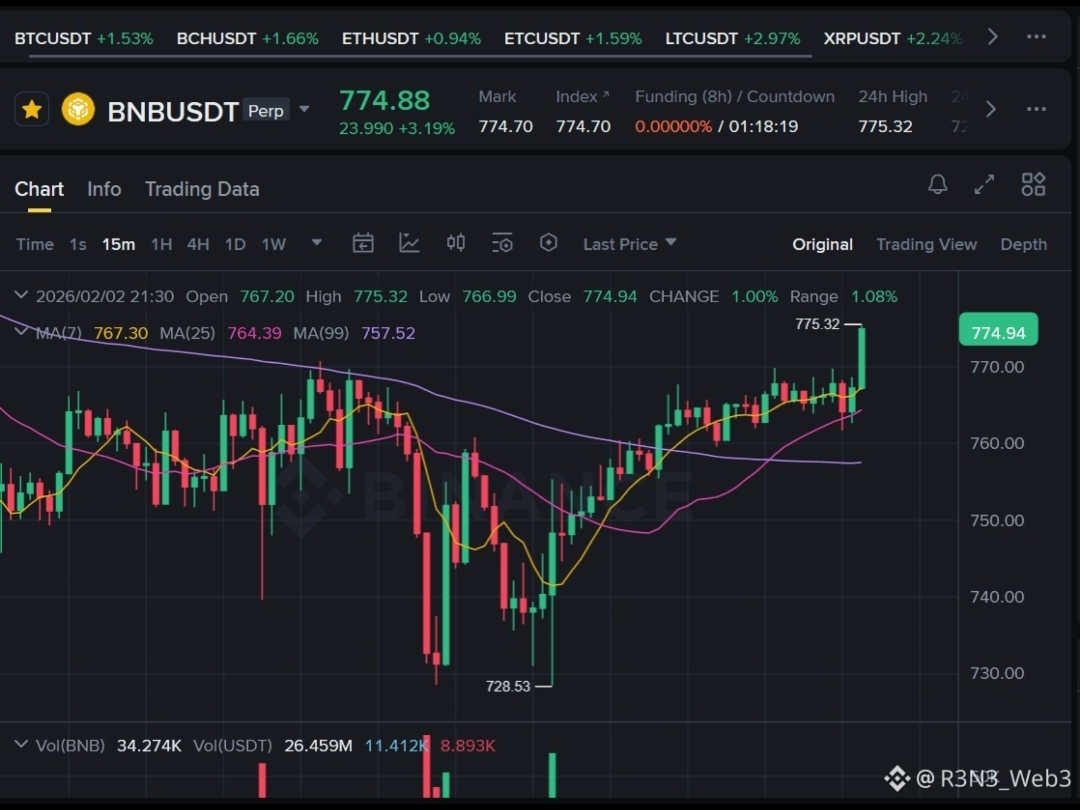
Task: Click the MA(99) indicator label
Action: [x=321, y=333]
